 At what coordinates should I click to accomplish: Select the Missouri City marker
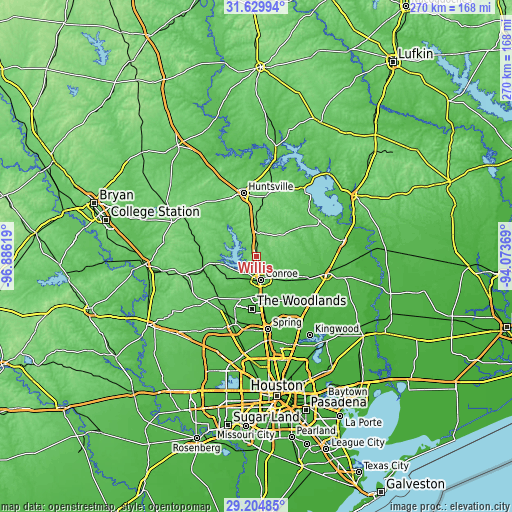coord(246,426)
